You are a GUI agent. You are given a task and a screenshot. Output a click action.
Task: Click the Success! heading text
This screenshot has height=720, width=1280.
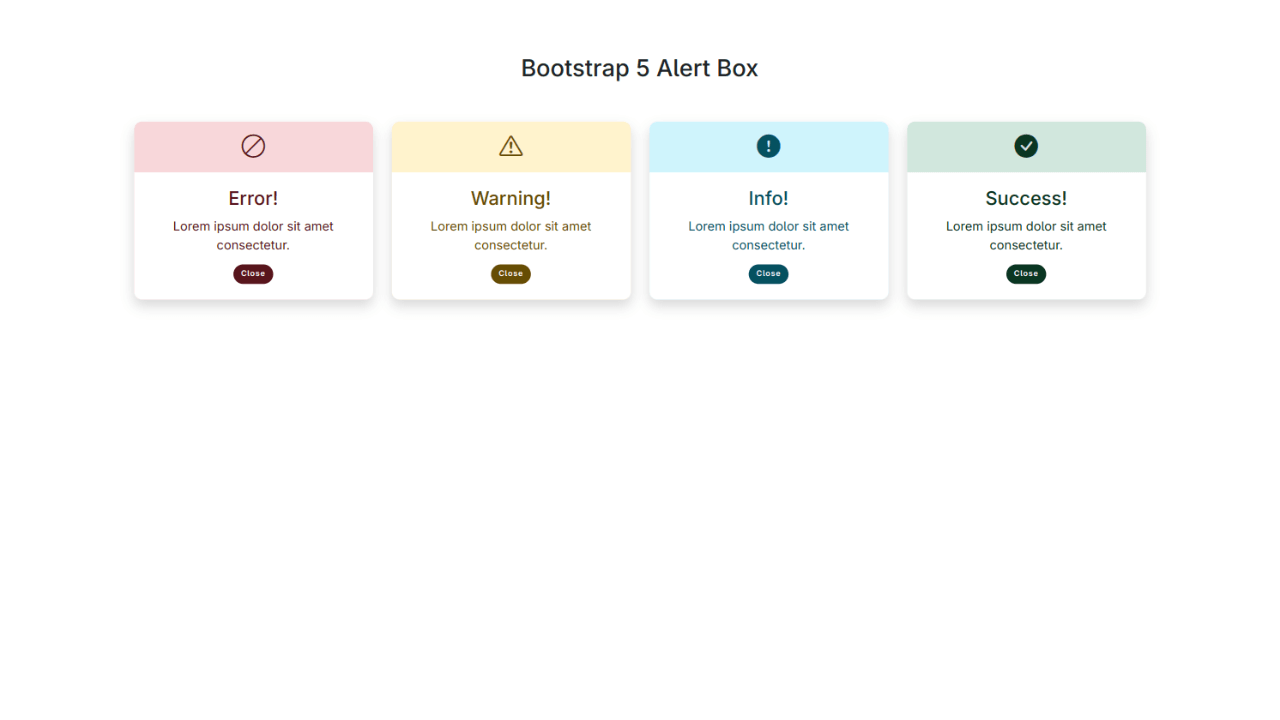1026,198
